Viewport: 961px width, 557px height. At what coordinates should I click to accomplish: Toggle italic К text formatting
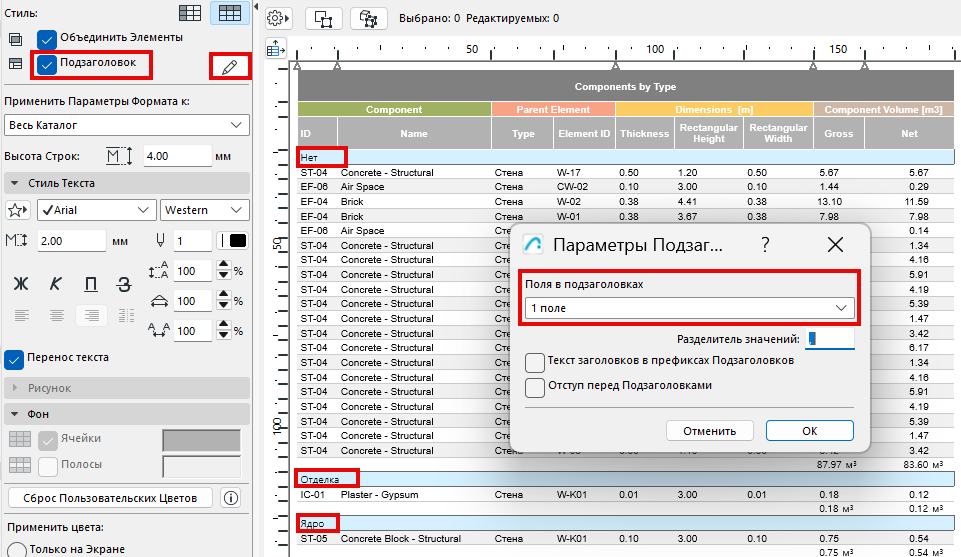coord(55,283)
